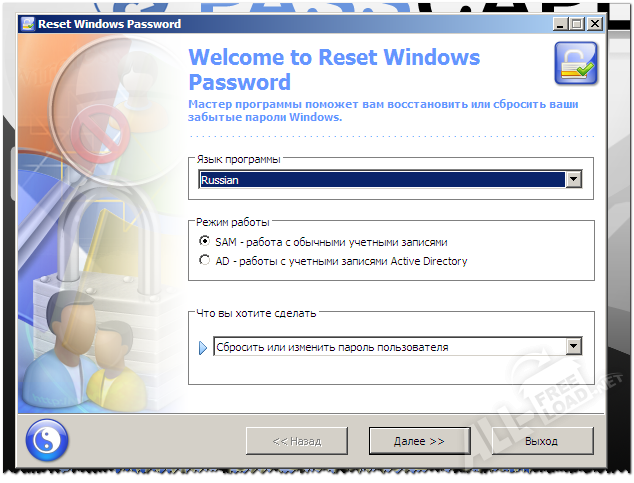Minimize the Reset Windows Password window
Screen dimensions: 634x483
pos(559,23)
